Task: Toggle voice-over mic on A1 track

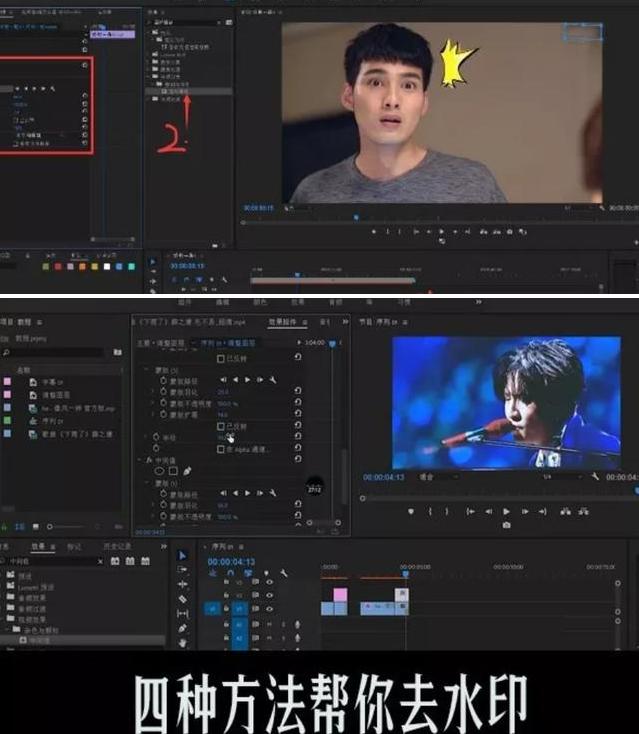Action: (297, 624)
